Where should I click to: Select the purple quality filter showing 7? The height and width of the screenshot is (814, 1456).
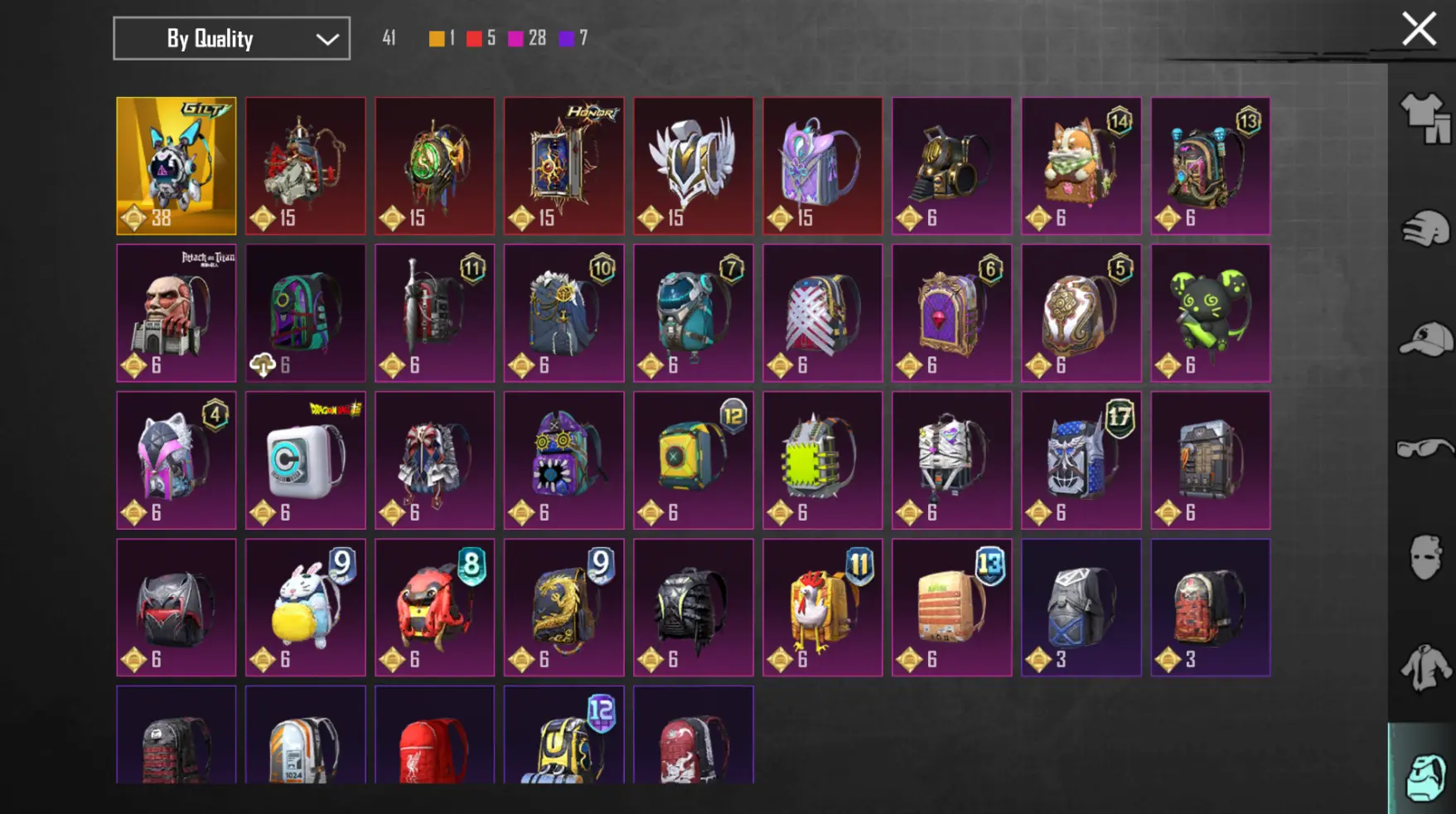573,38
